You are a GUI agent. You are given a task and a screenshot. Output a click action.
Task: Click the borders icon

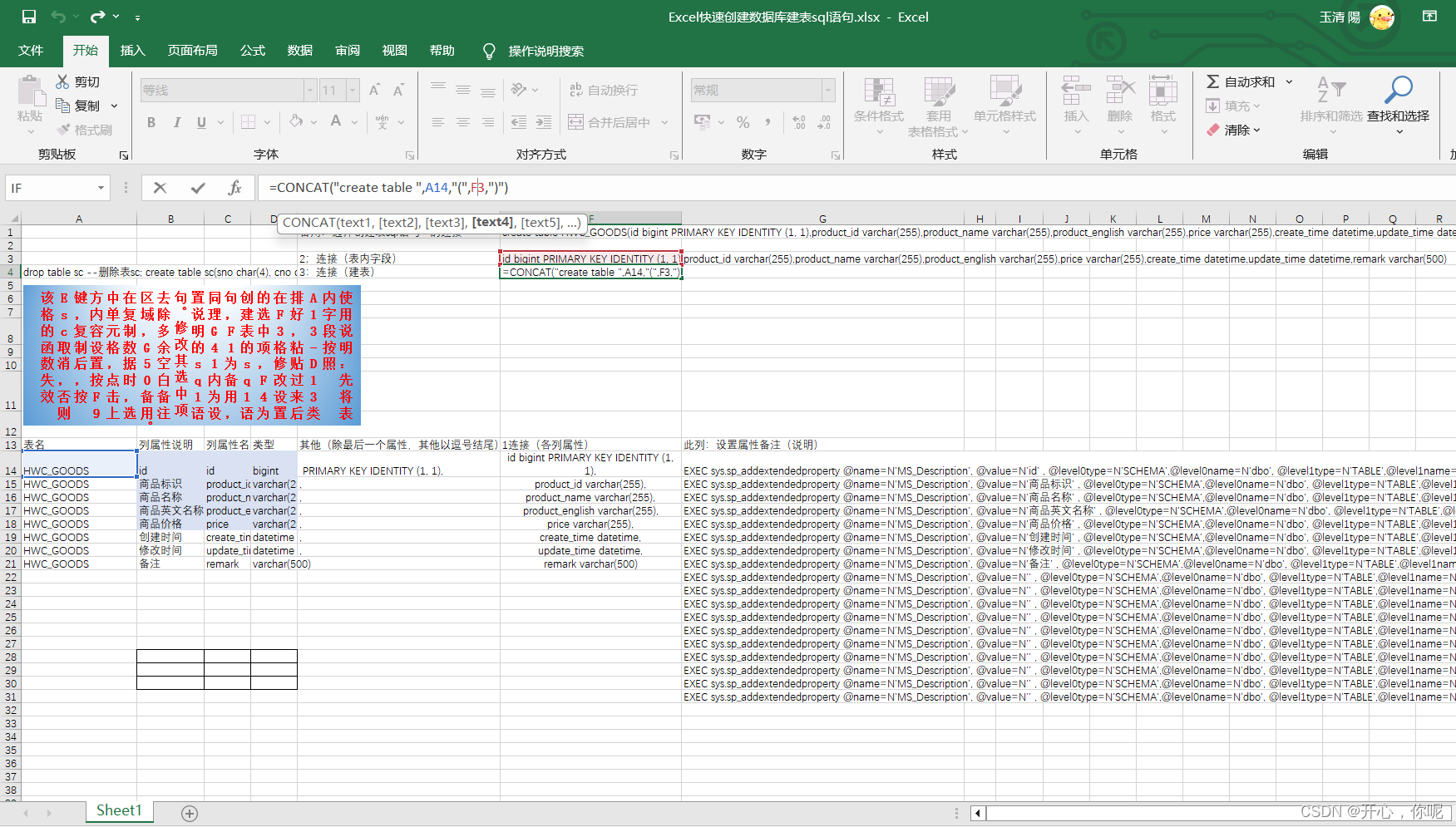click(x=248, y=122)
